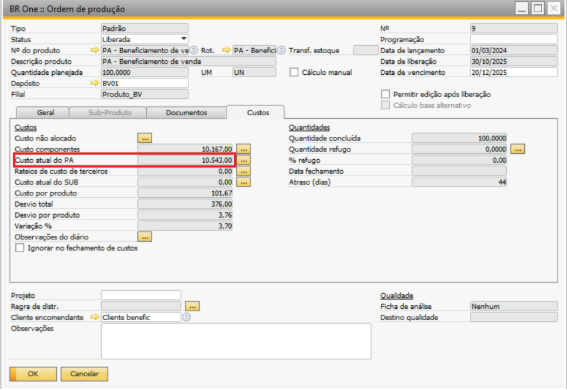
Task: Open link arrow beside Cliente encomendante
Action: click(94, 317)
